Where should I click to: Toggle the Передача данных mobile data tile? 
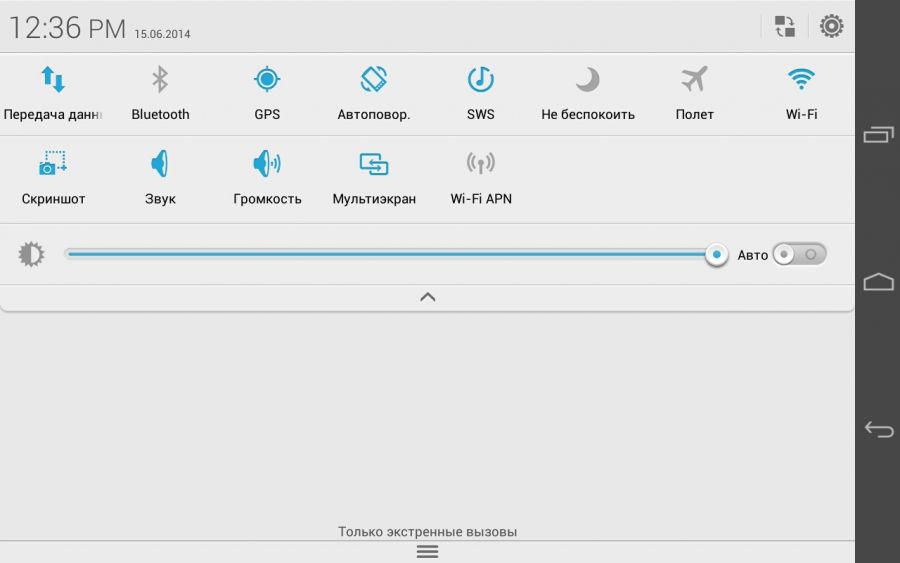[x=53, y=81]
